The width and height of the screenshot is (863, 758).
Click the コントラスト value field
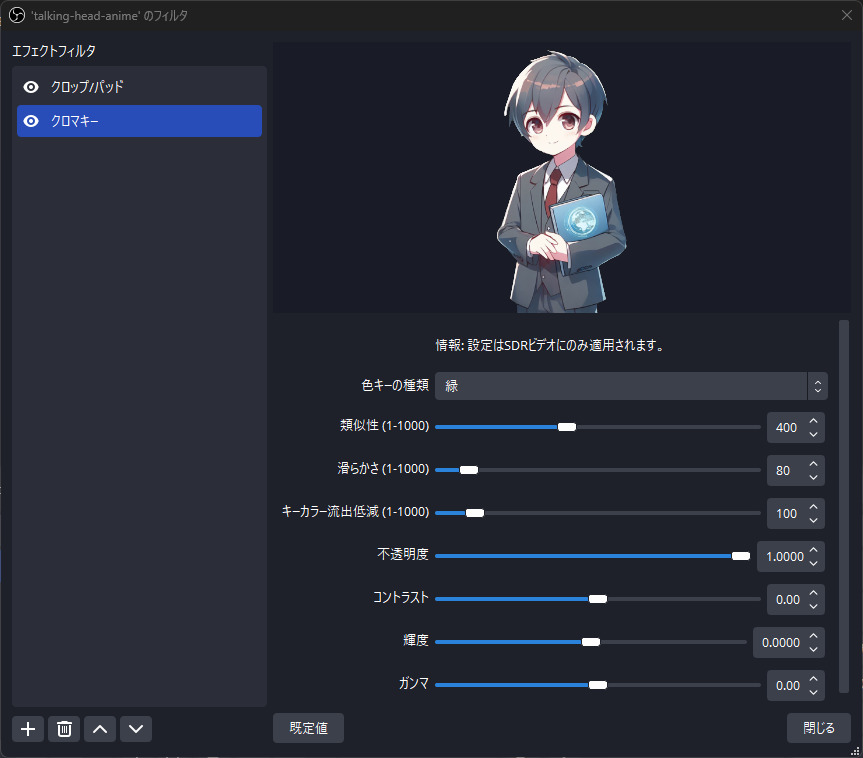coord(789,599)
